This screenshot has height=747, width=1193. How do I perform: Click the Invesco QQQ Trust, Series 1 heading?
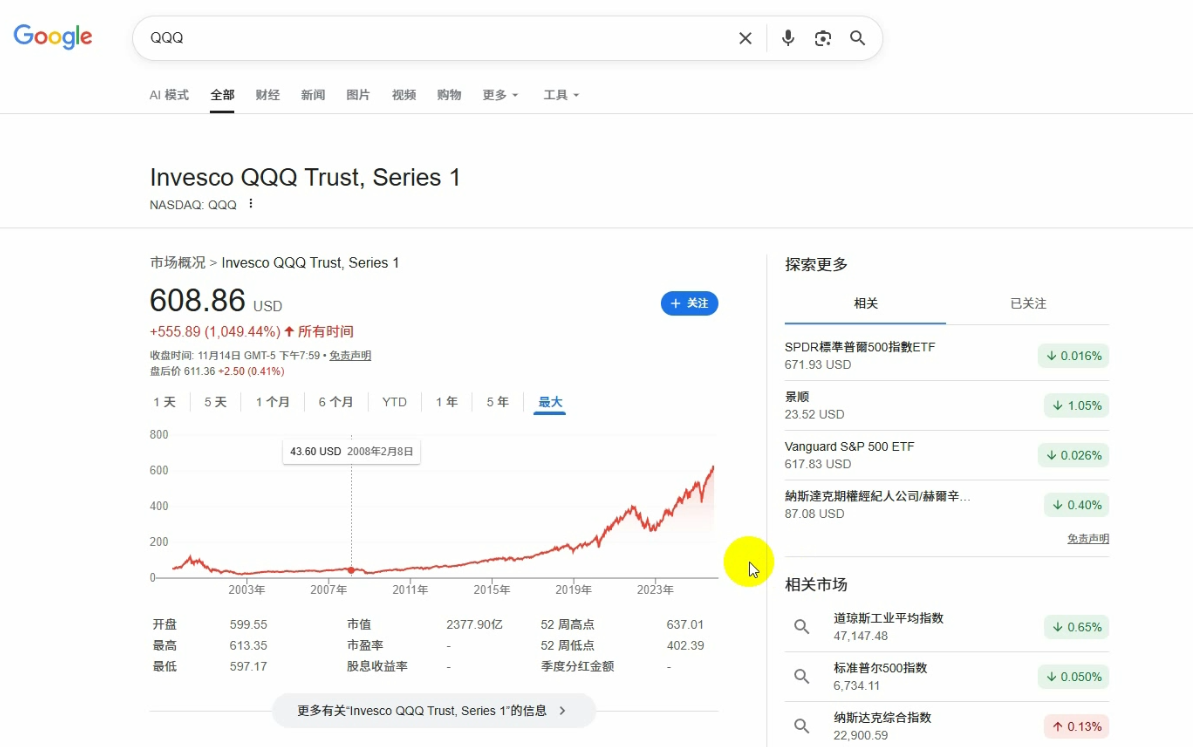tap(304, 177)
